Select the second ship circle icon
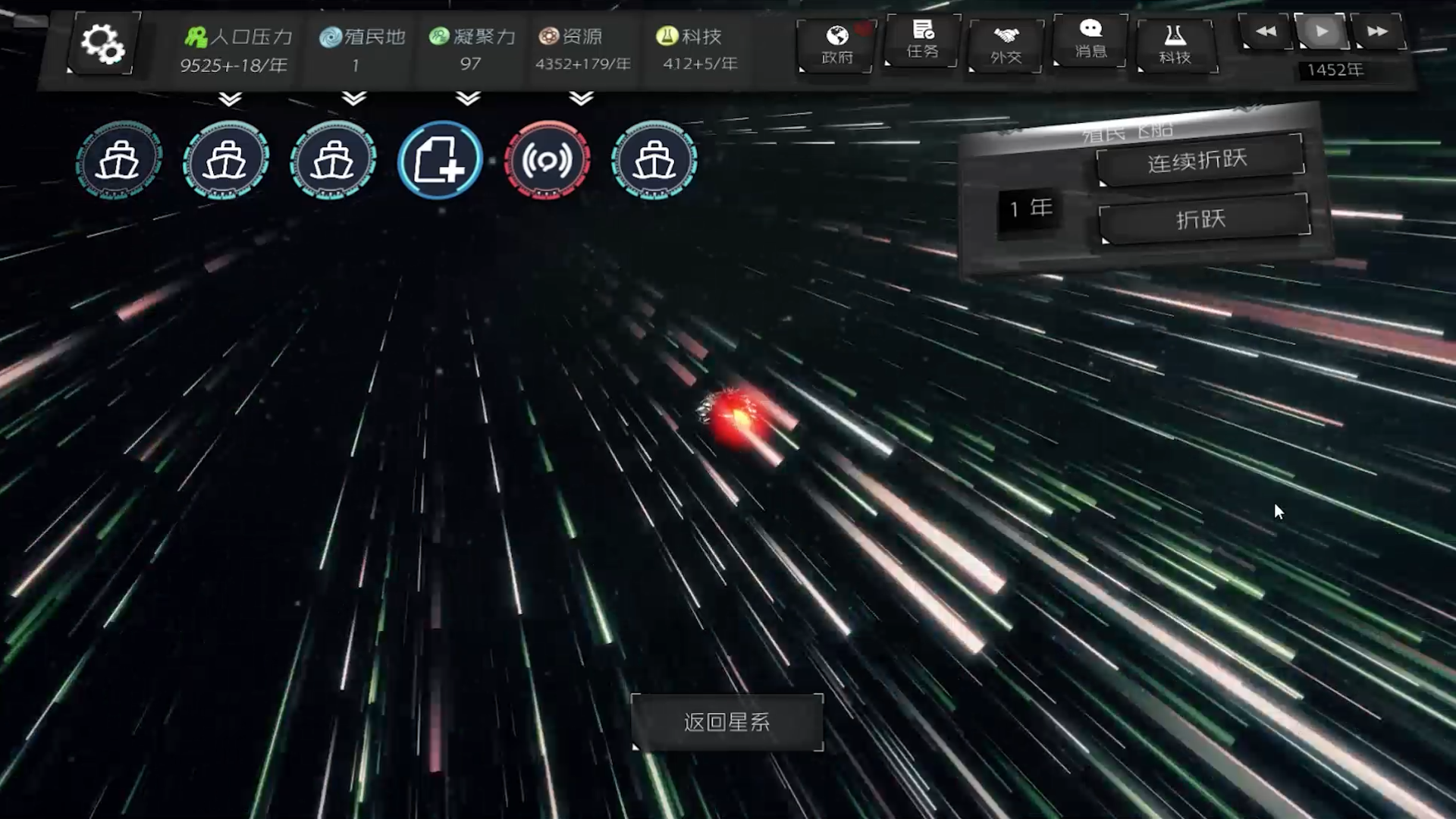This screenshot has width=1456, height=819. 226,160
